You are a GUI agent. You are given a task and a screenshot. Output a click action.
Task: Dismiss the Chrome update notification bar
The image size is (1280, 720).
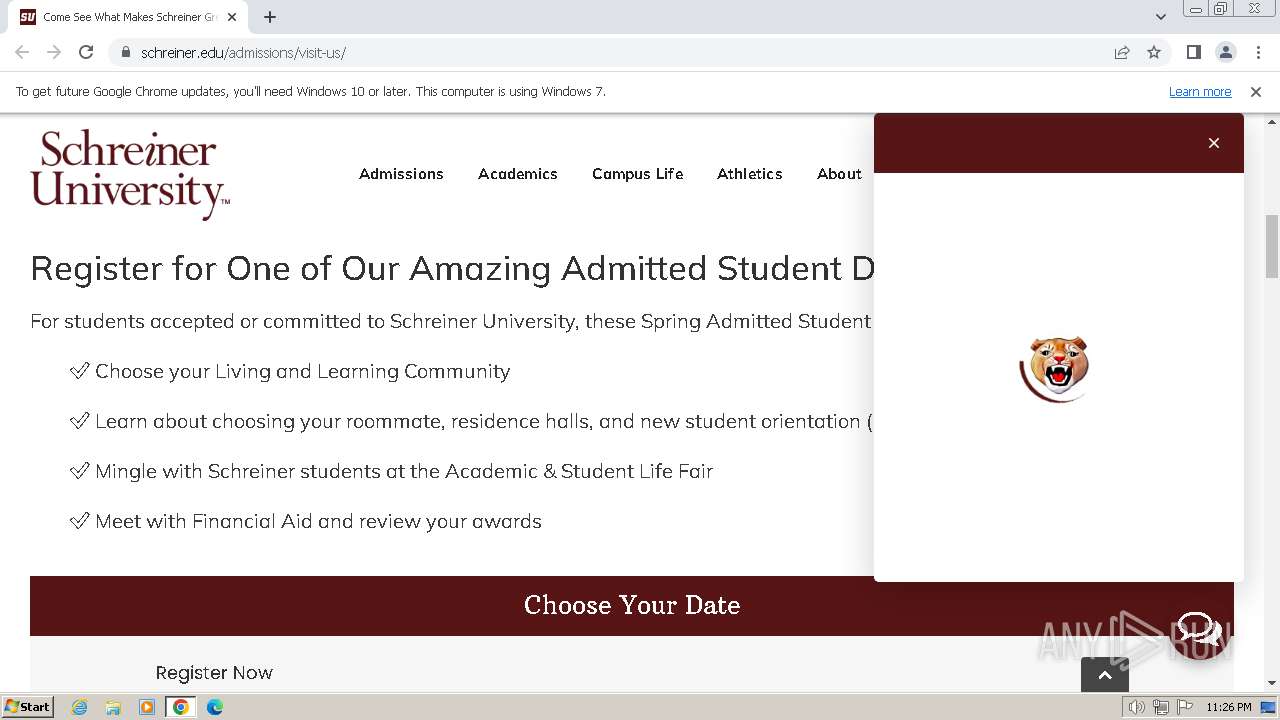click(1256, 91)
